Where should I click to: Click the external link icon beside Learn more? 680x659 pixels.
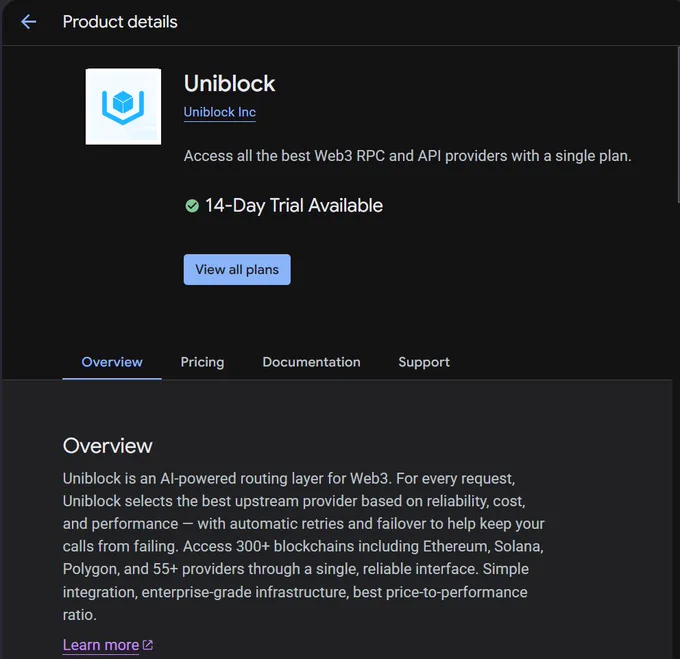147,645
